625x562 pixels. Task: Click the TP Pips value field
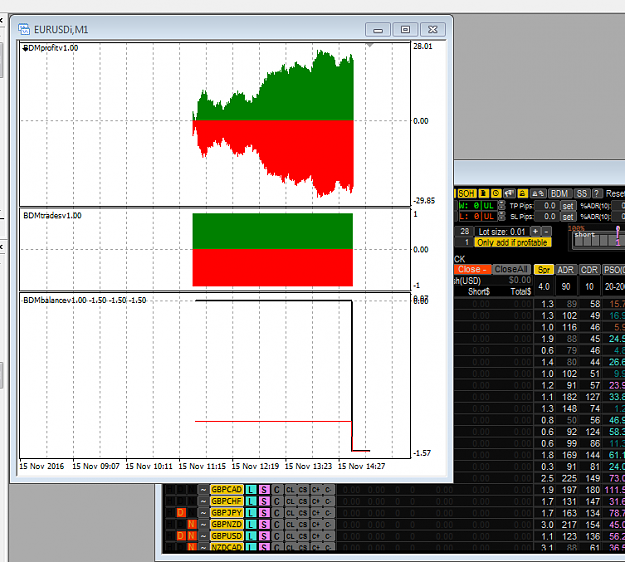coord(547,206)
